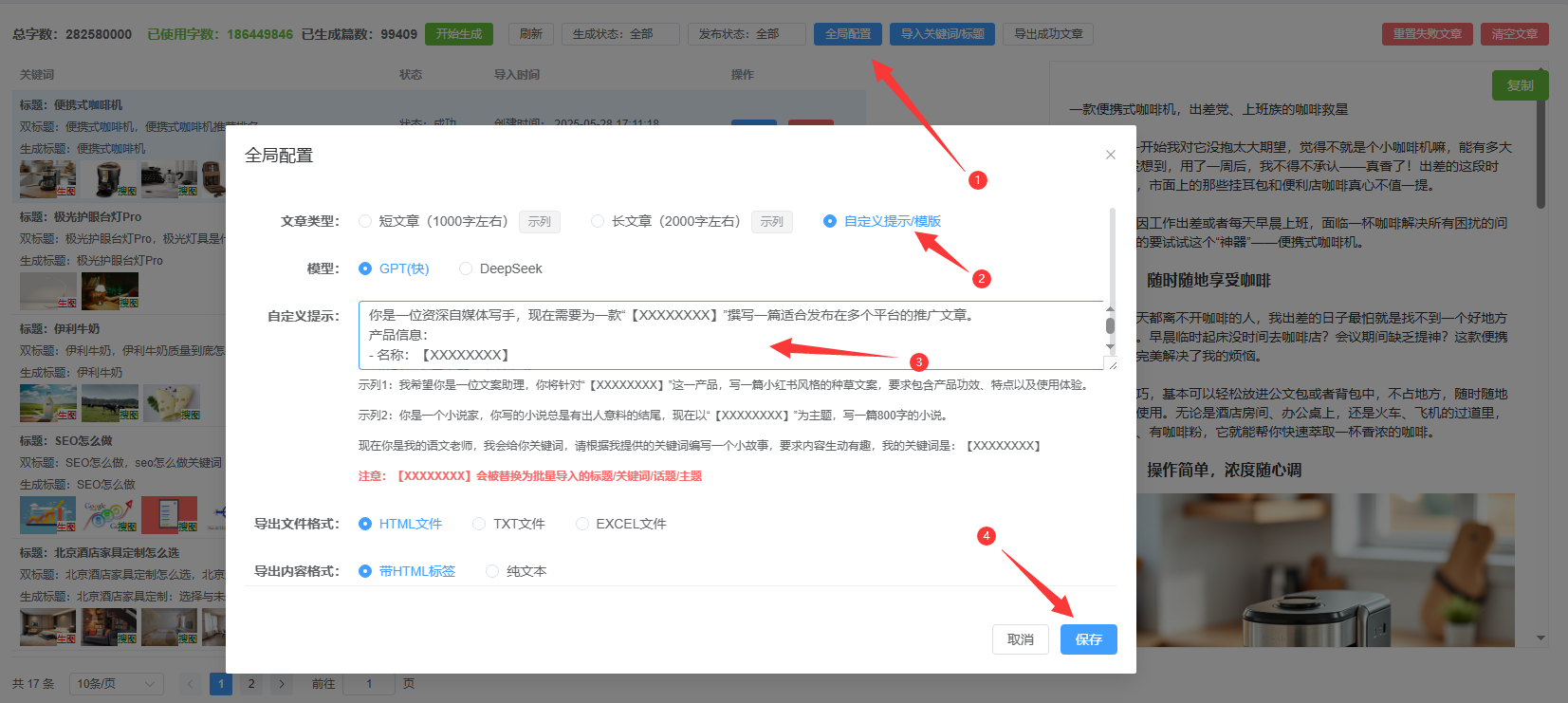Image resolution: width=1568 pixels, height=703 pixels.
Task: Click the preview panel's scroll-down arrow
Action: click(x=1540, y=638)
